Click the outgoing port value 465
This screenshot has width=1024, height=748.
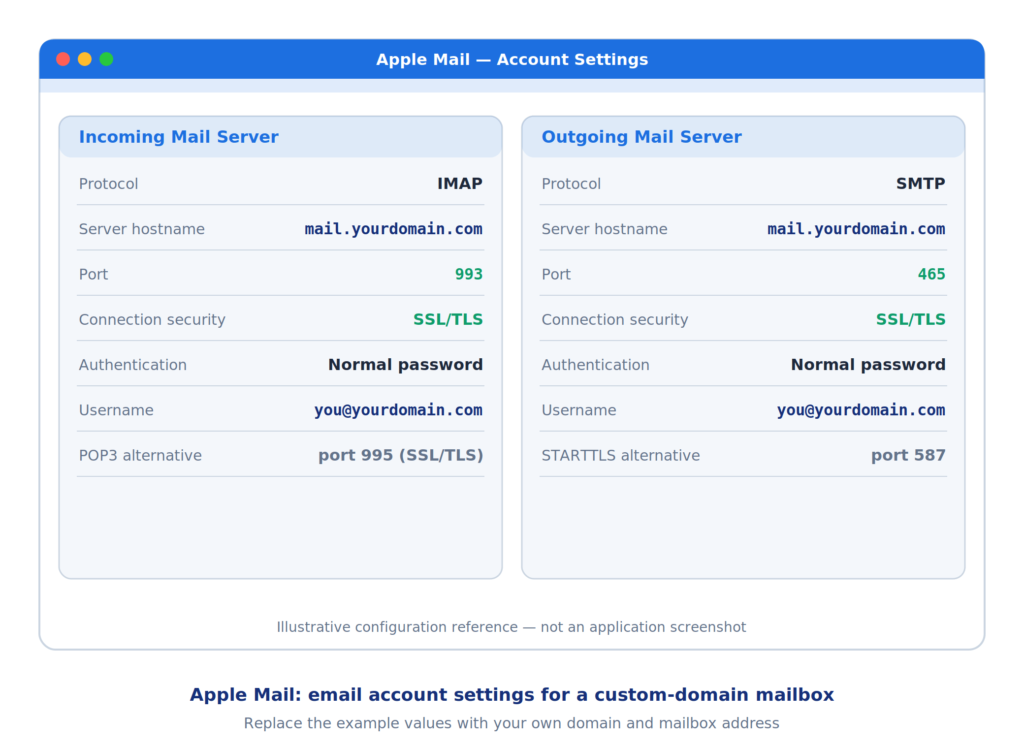pos(931,274)
